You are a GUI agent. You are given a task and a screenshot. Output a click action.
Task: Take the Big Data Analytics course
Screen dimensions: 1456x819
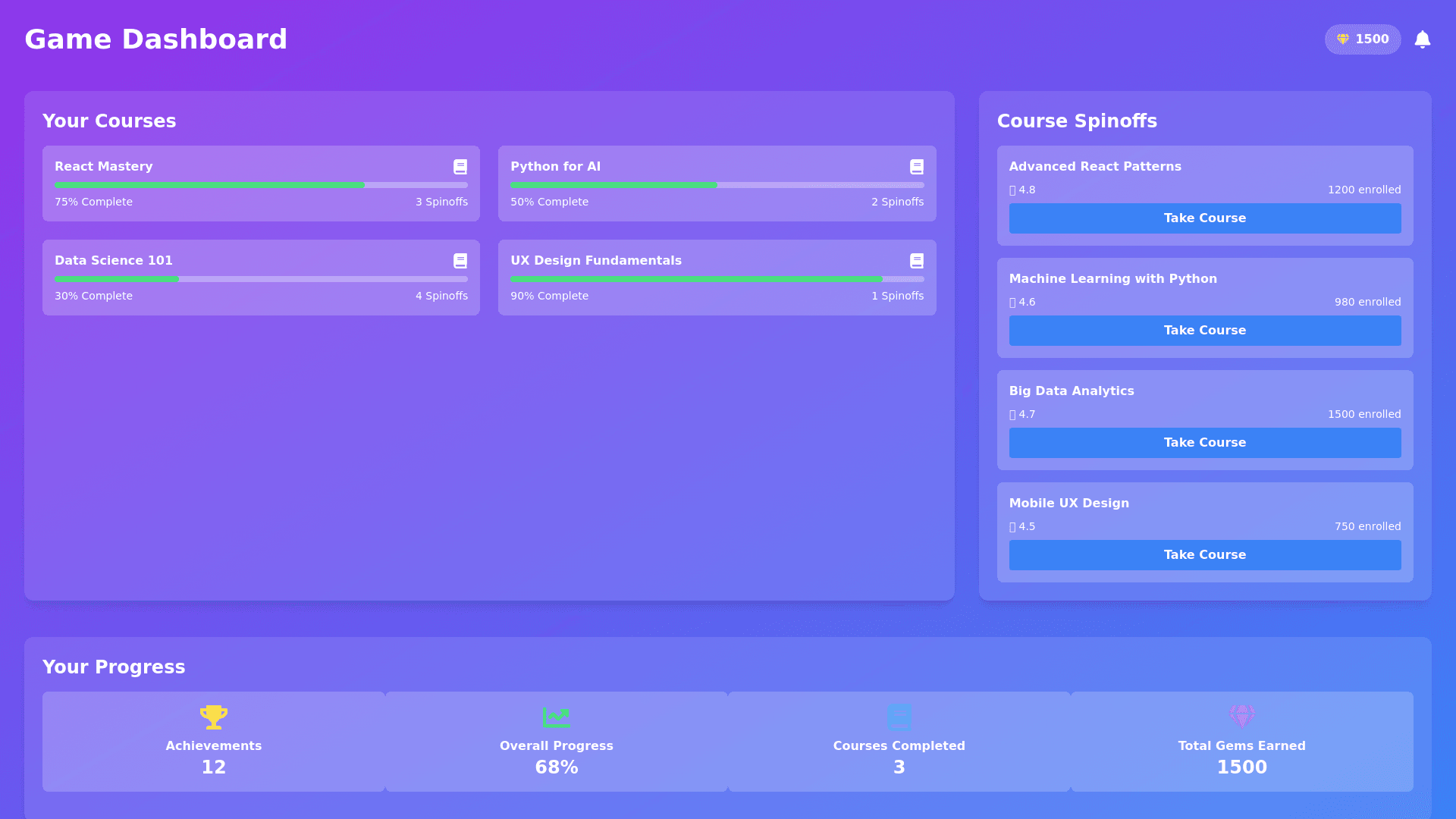tap(1204, 443)
